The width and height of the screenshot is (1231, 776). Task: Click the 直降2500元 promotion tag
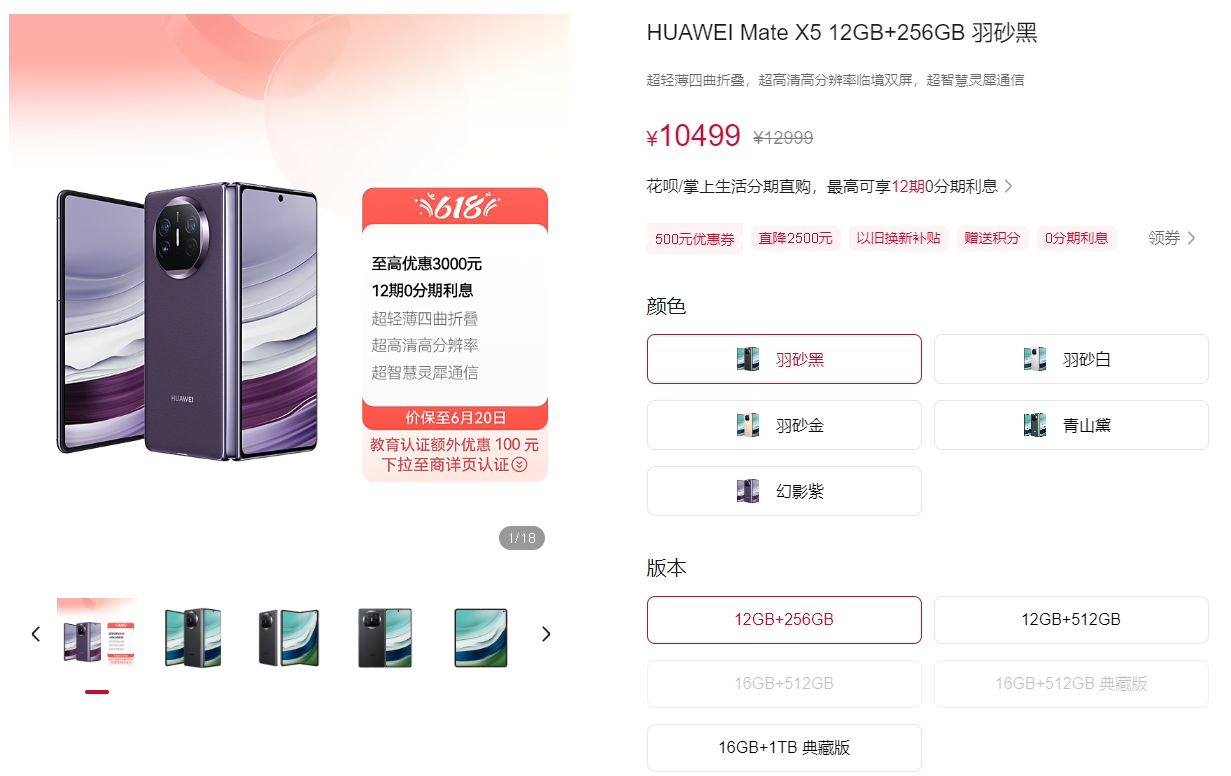[x=795, y=238]
